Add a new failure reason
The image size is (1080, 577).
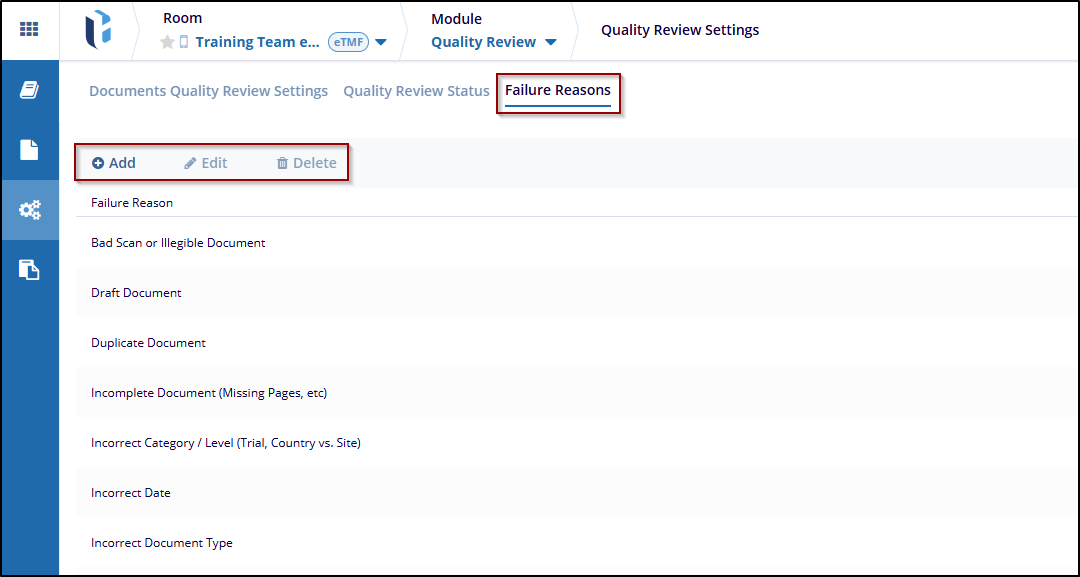[x=114, y=163]
